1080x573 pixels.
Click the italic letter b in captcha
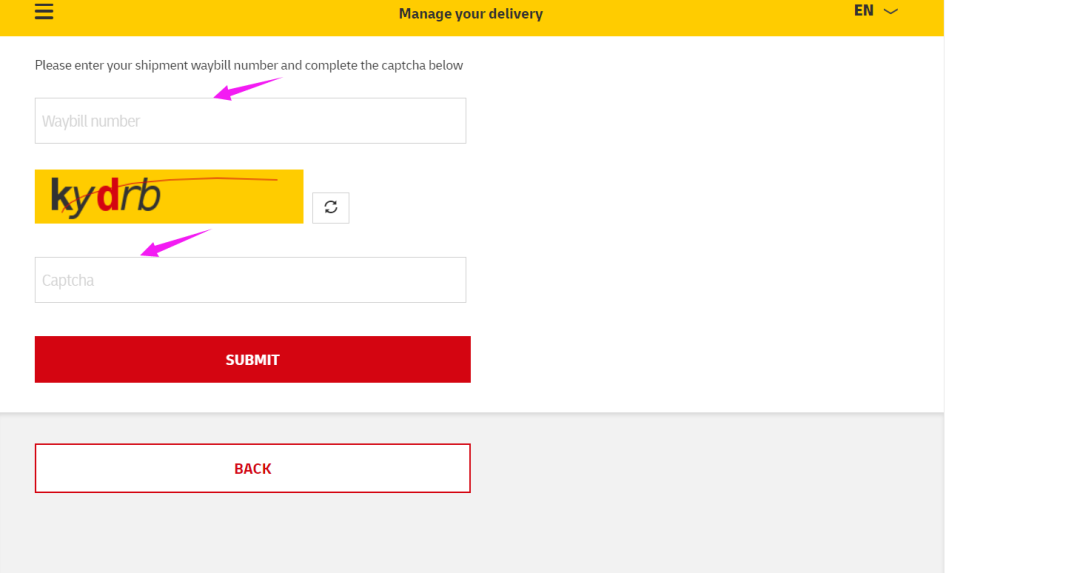click(149, 195)
